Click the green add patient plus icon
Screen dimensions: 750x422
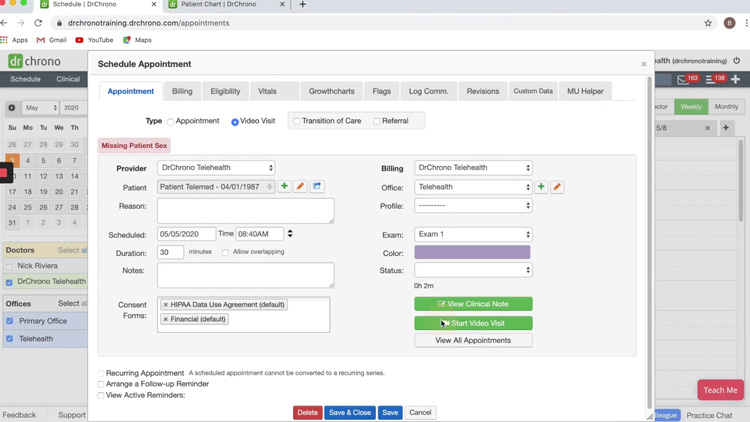[284, 186]
